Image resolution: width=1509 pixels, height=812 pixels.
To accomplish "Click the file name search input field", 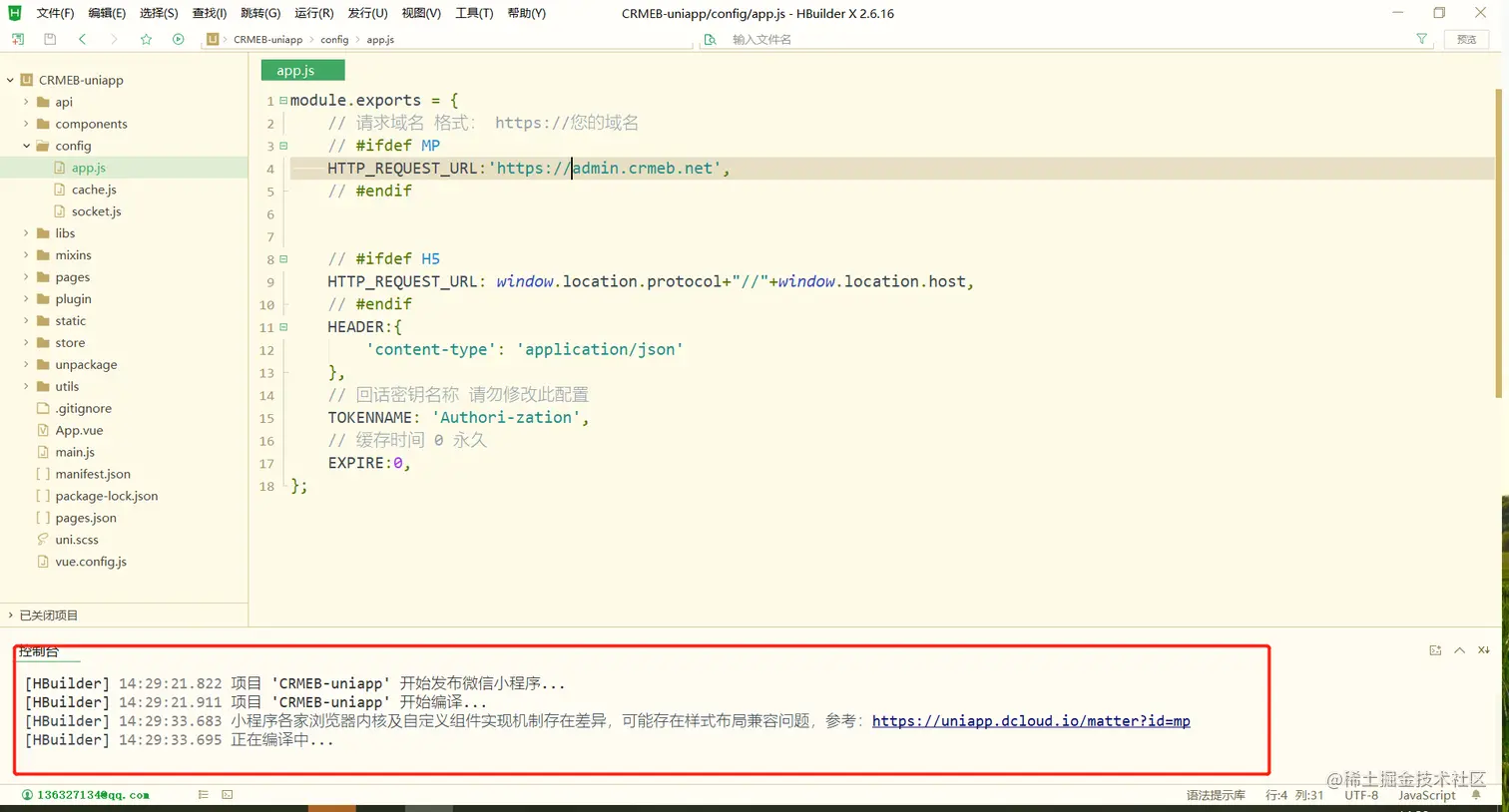I will (x=1068, y=39).
